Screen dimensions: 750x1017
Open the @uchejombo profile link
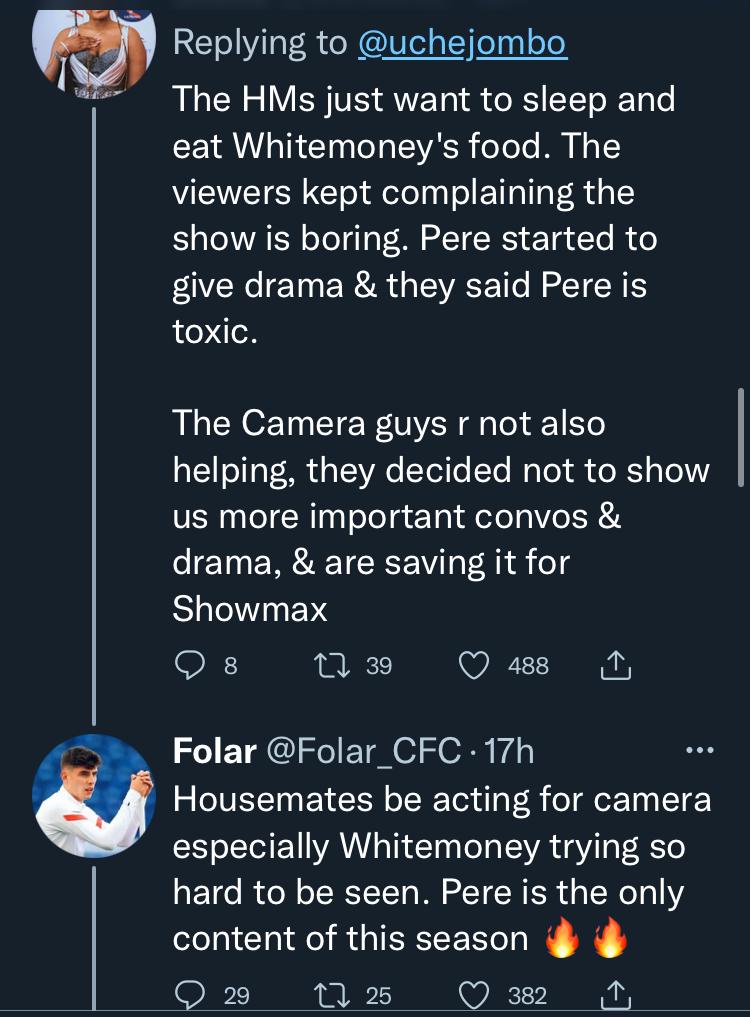pyautogui.click(x=461, y=43)
